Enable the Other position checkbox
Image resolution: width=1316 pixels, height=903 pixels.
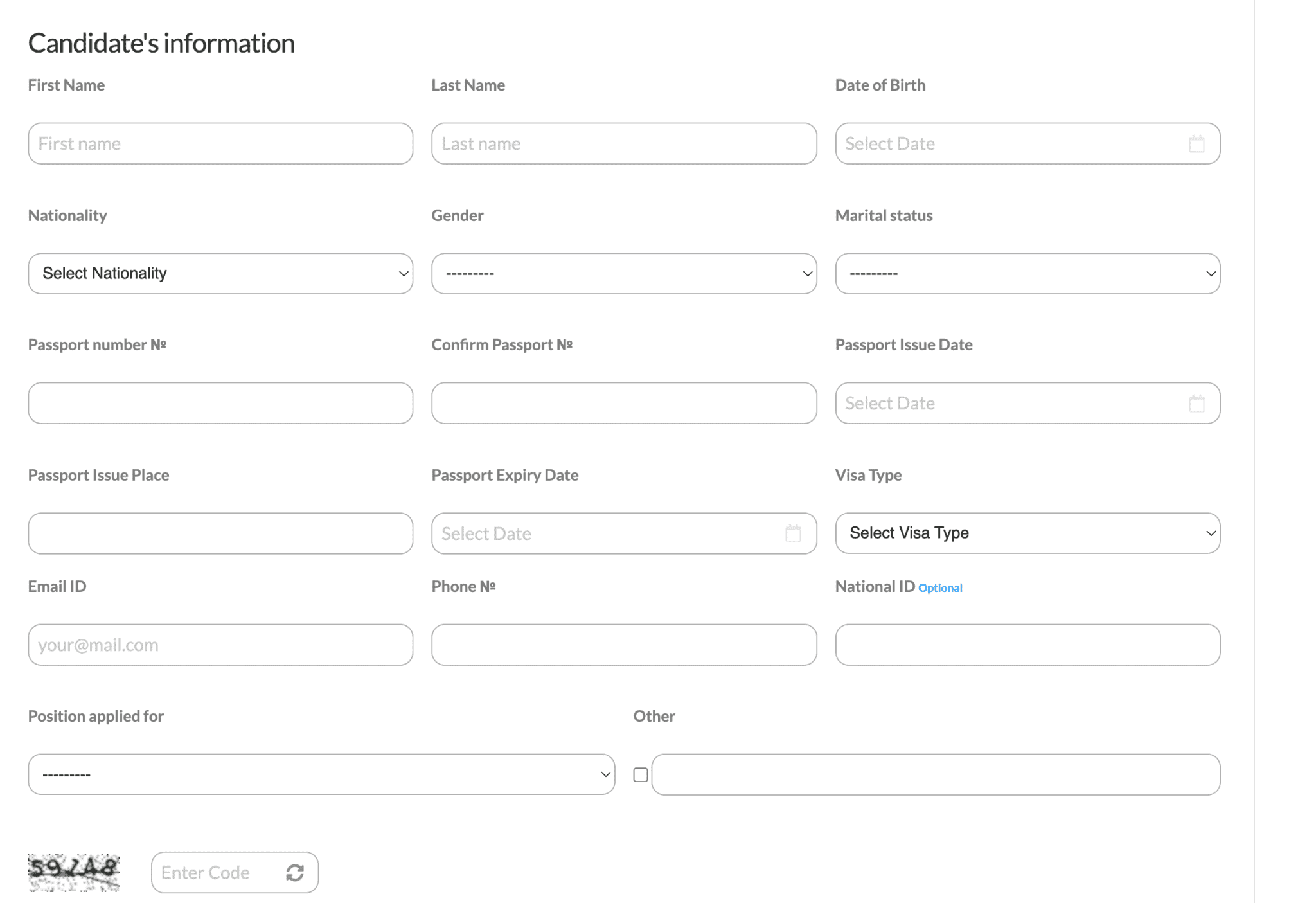640,774
